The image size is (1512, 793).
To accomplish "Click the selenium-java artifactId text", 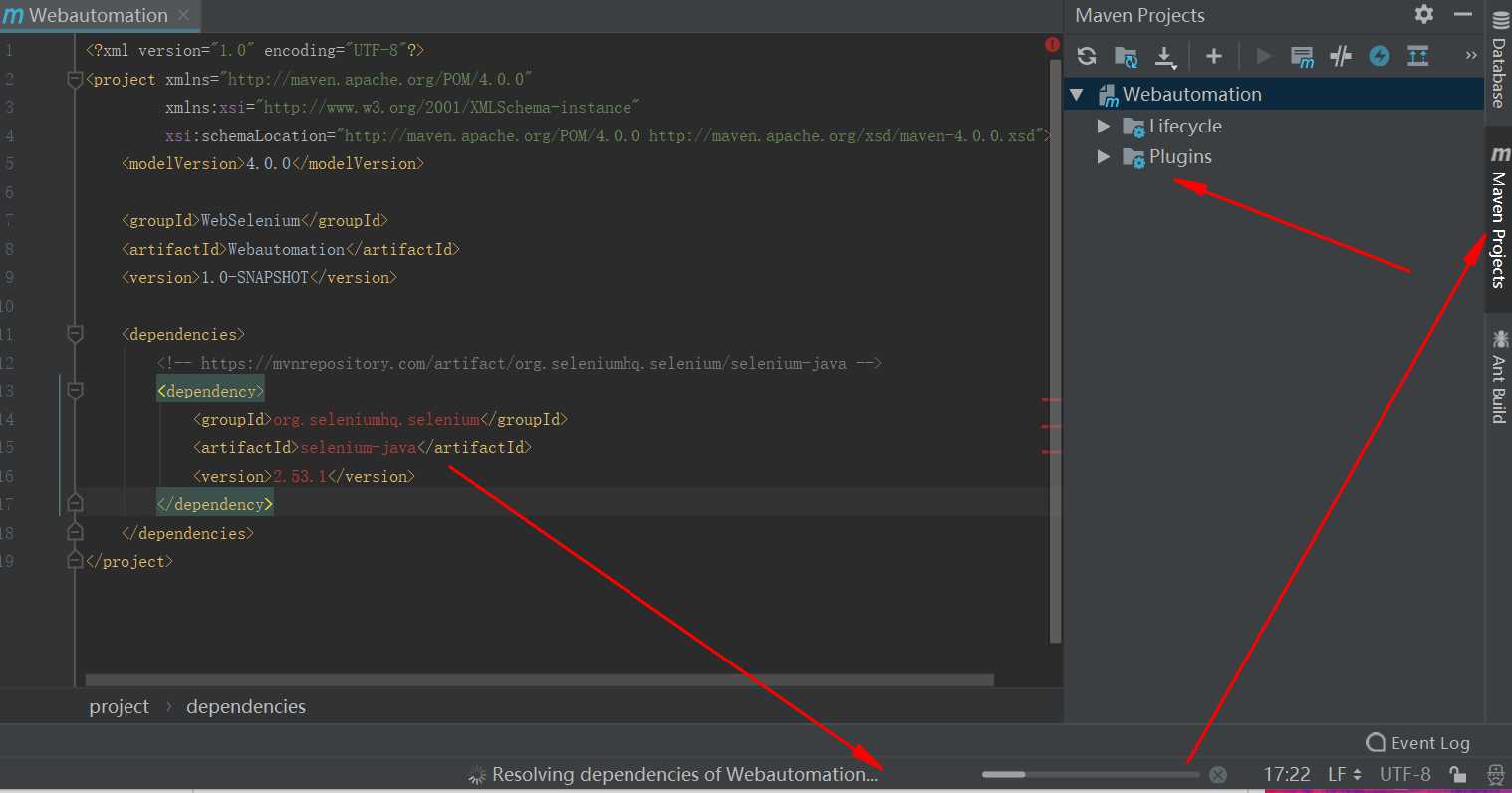I will [x=359, y=448].
